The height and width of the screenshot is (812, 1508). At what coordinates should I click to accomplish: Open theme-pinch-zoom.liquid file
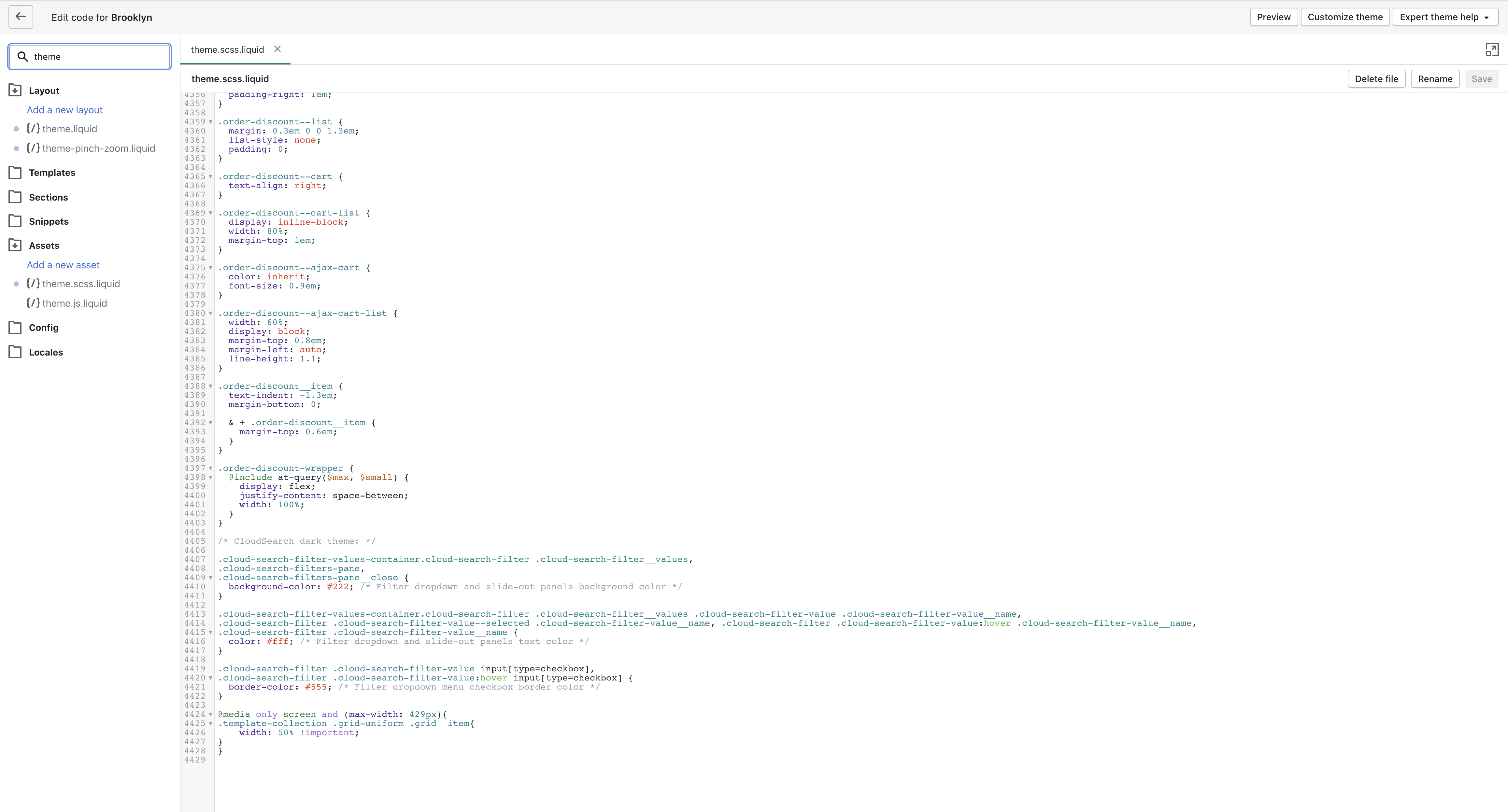click(x=98, y=148)
